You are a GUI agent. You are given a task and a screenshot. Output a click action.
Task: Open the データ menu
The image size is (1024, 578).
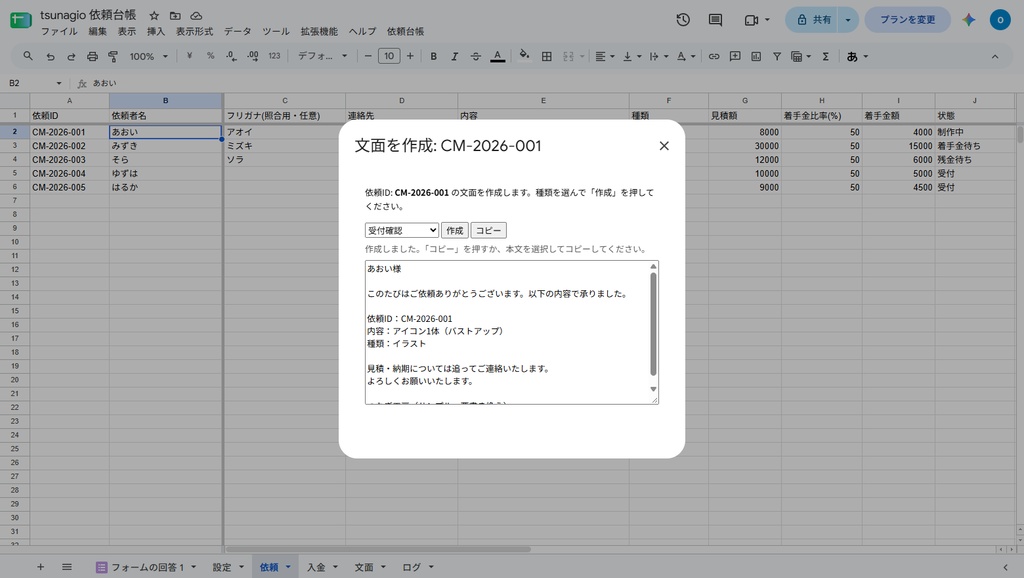point(237,31)
